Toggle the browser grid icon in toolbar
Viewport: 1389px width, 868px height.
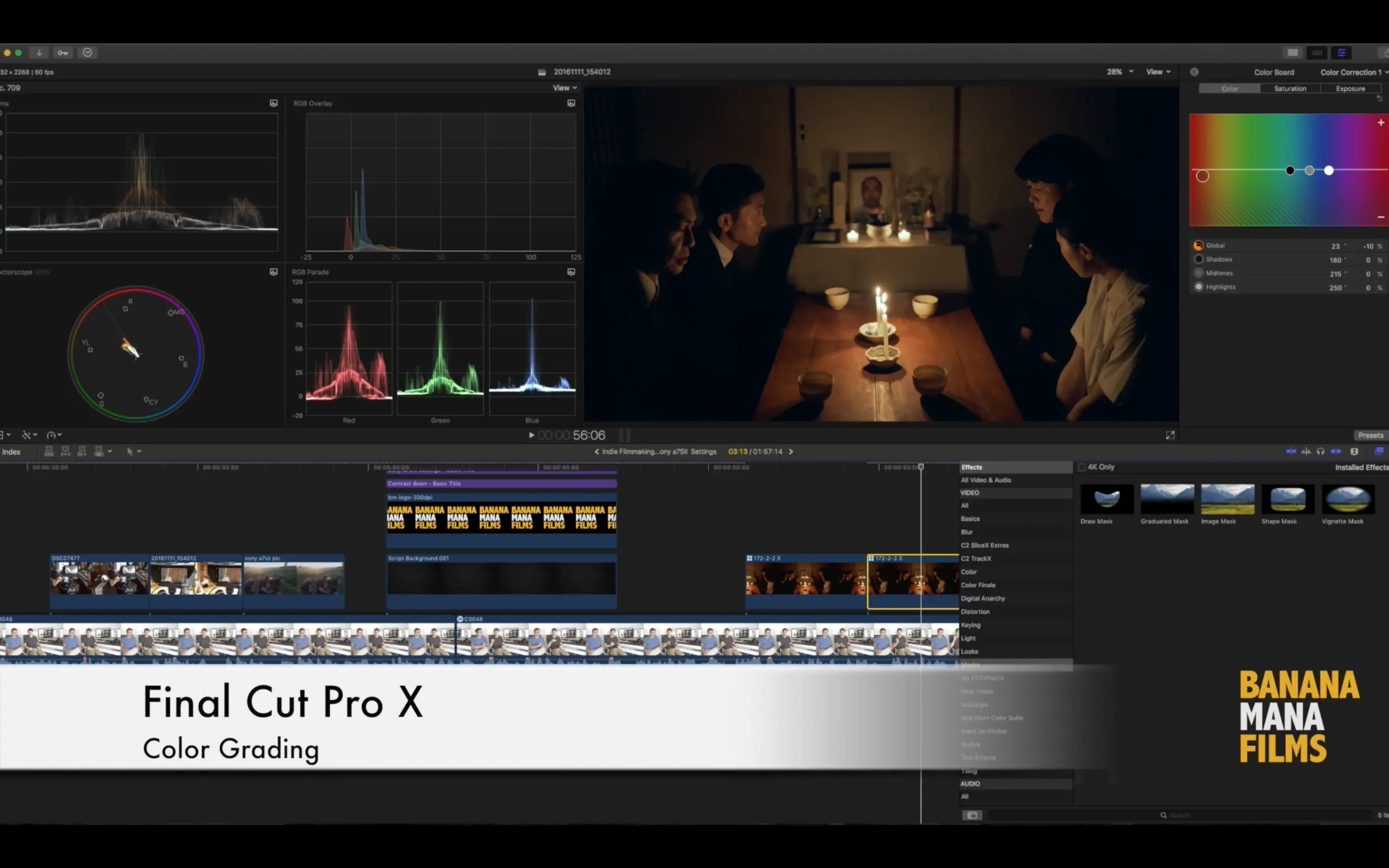[x=1292, y=53]
